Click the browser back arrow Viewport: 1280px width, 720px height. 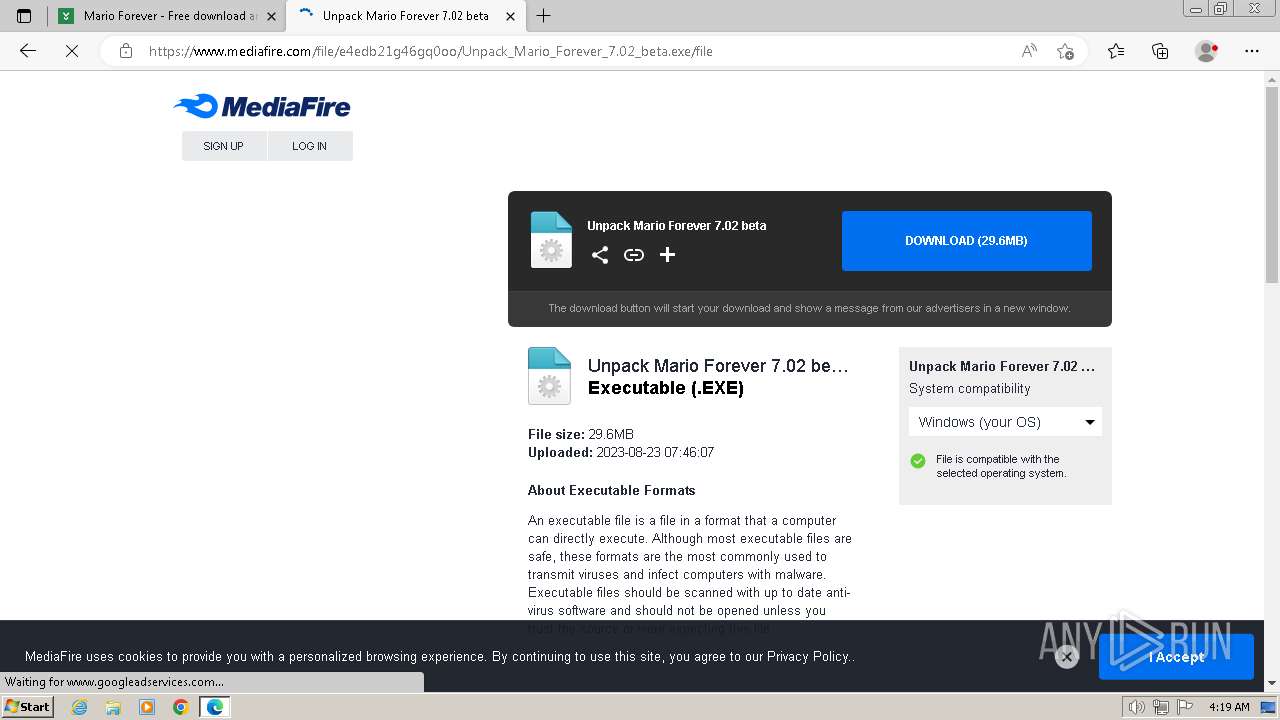[x=28, y=51]
